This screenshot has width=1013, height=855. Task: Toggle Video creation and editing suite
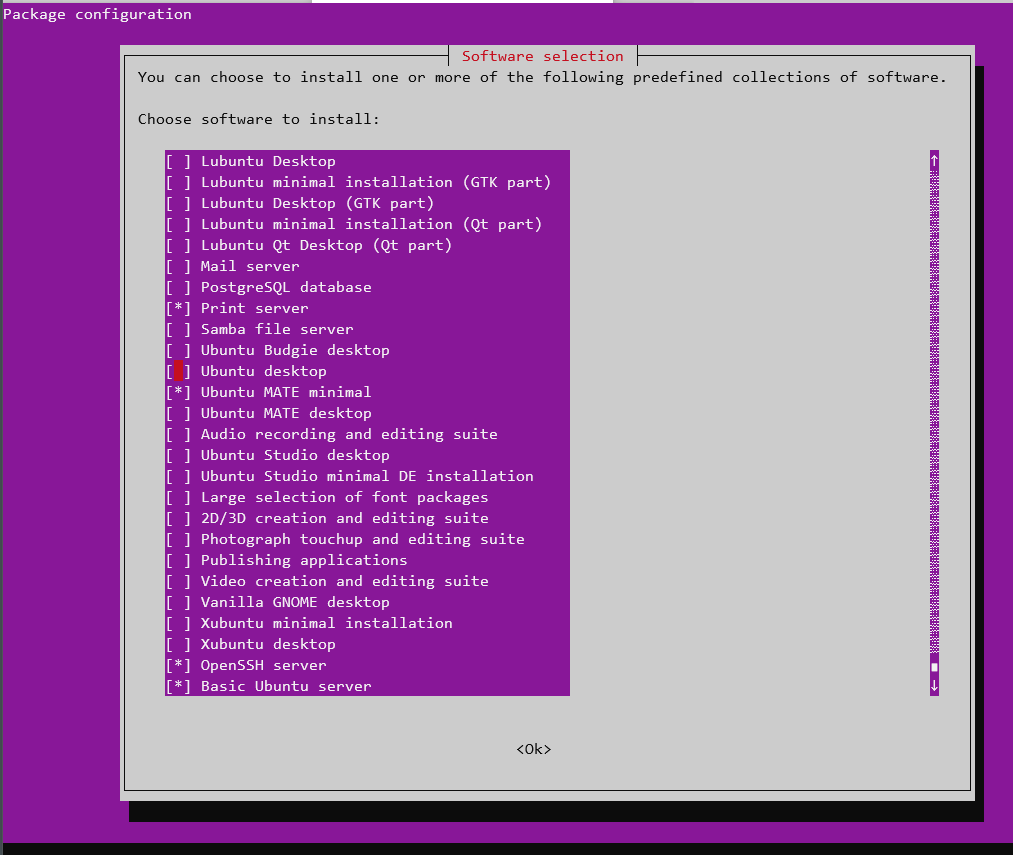[x=178, y=582]
